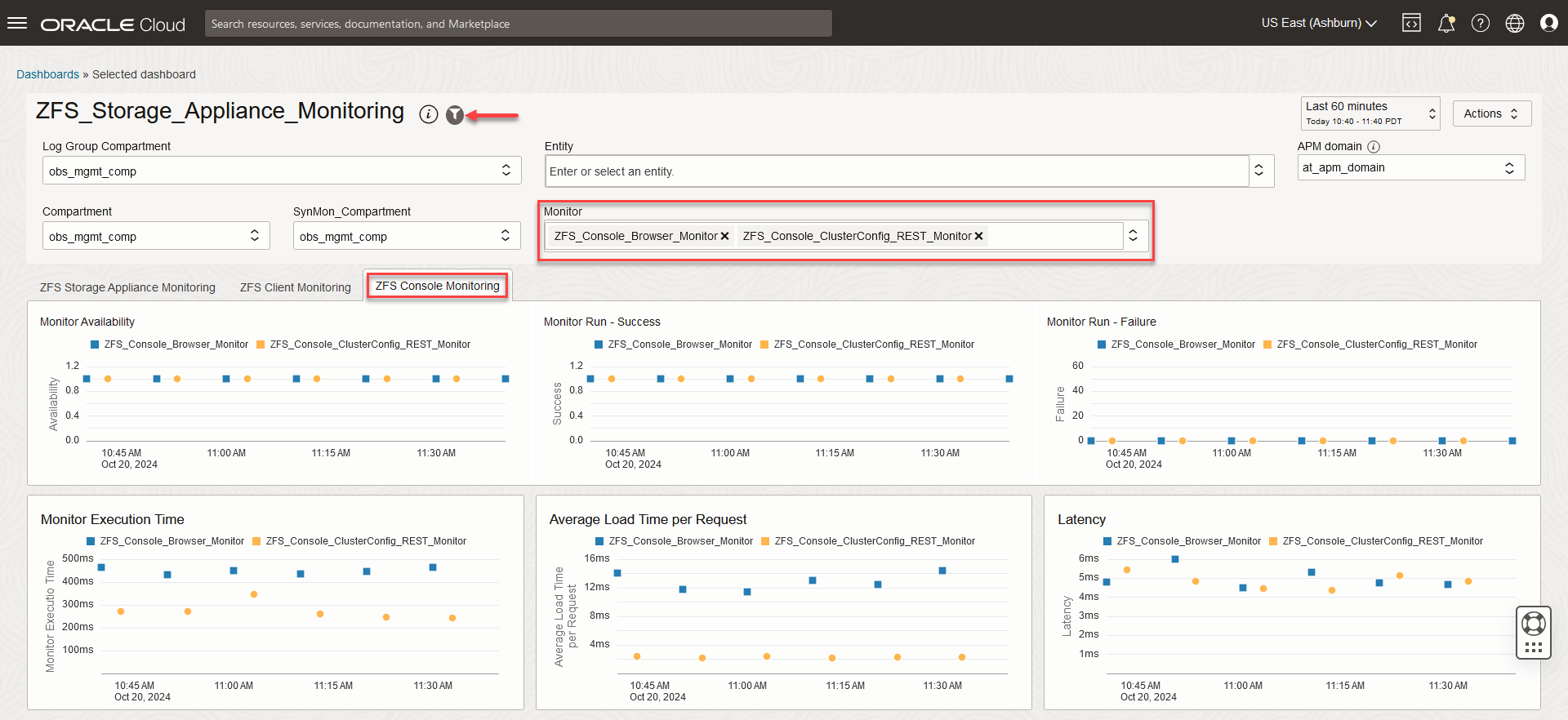The height and width of the screenshot is (720, 1568).
Task: Expand the Monitor multi-select dropdown arrows
Action: coord(1134,236)
